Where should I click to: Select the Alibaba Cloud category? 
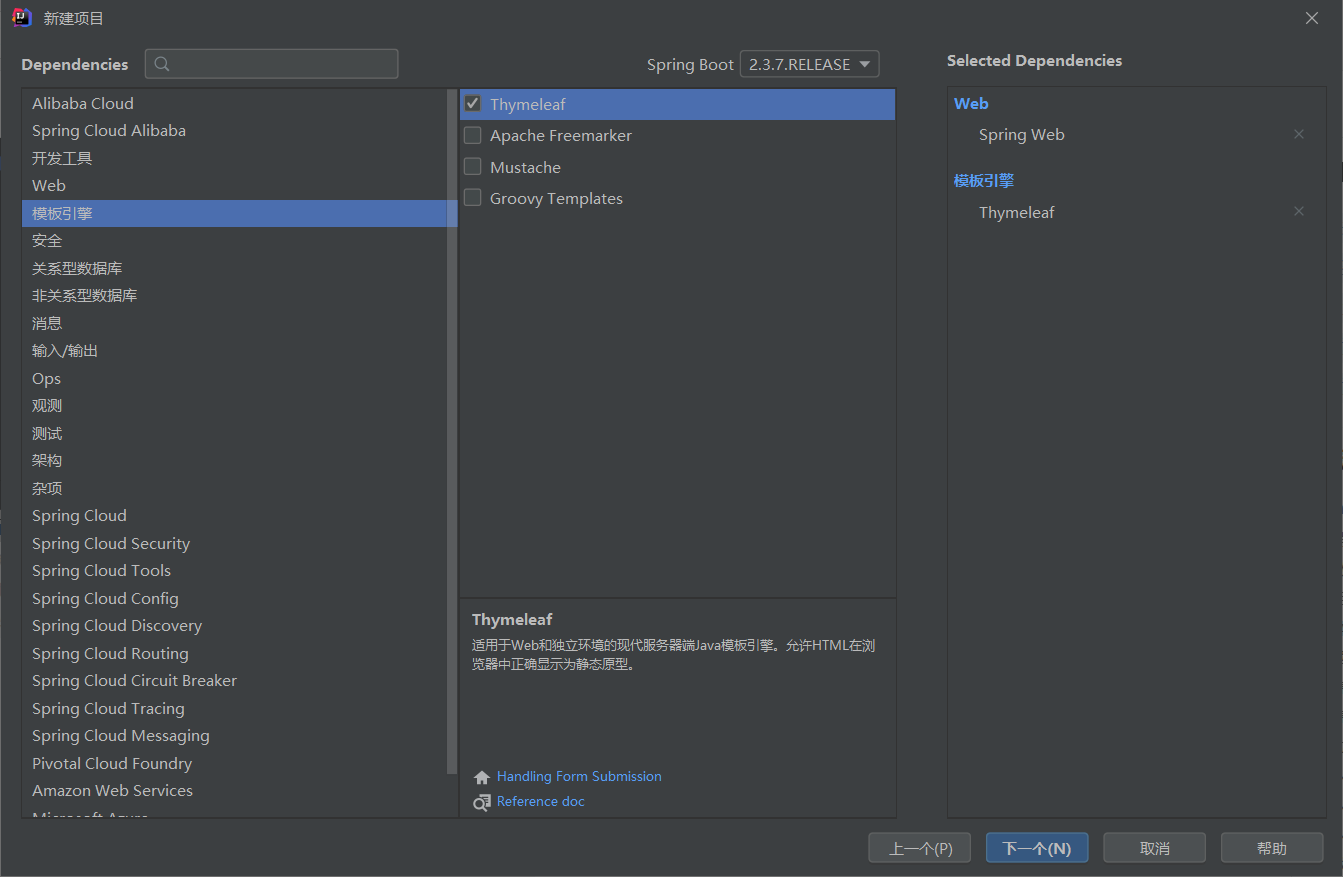(x=234, y=103)
